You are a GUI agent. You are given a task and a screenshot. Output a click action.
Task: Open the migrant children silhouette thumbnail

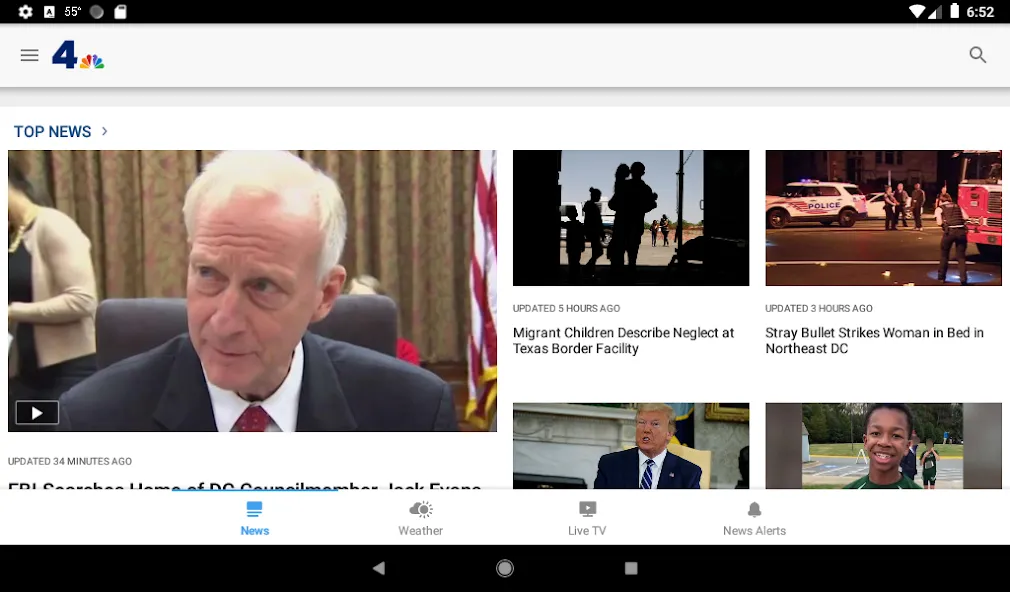[x=631, y=218]
